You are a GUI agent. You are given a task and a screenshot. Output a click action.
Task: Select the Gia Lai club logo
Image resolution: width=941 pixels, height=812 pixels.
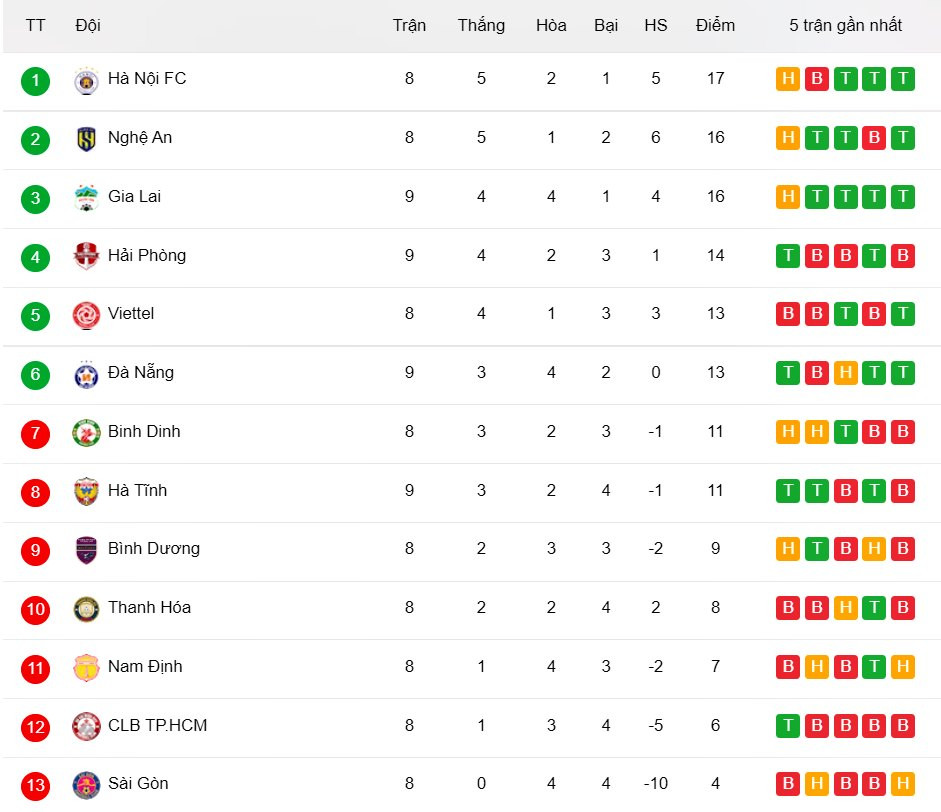[x=87, y=198]
